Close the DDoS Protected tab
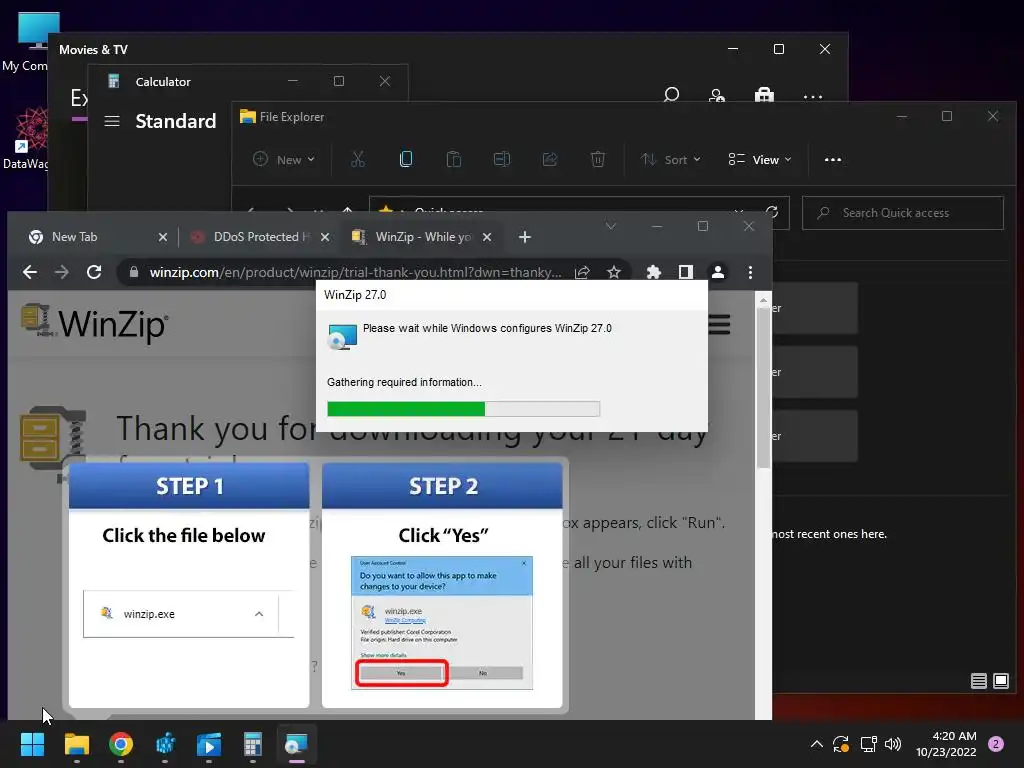This screenshot has width=1024, height=768. tap(325, 237)
